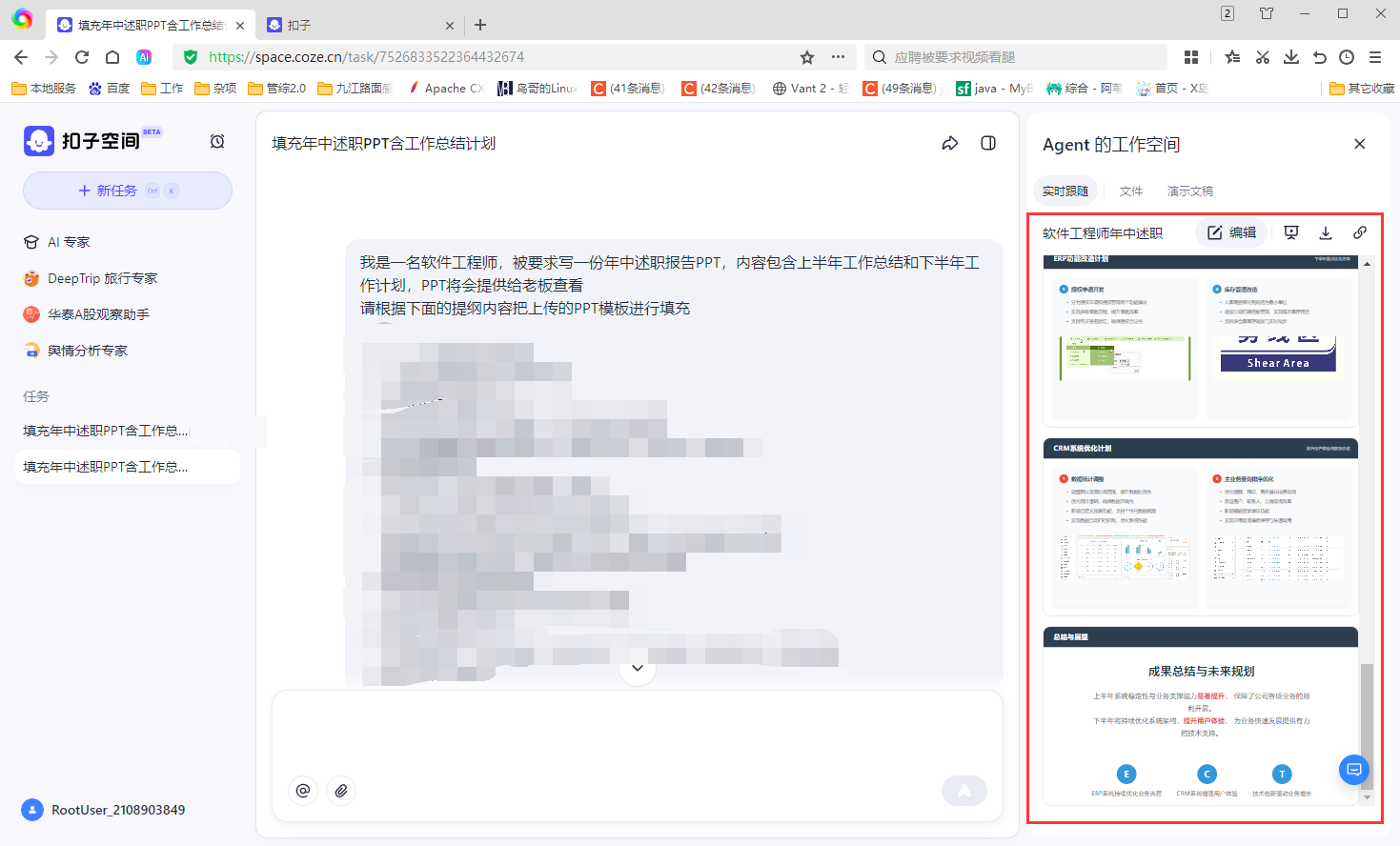Select the CRM系统优化计划 slide thumbnail
This screenshot has width=1400, height=846.
[x=1201, y=527]
